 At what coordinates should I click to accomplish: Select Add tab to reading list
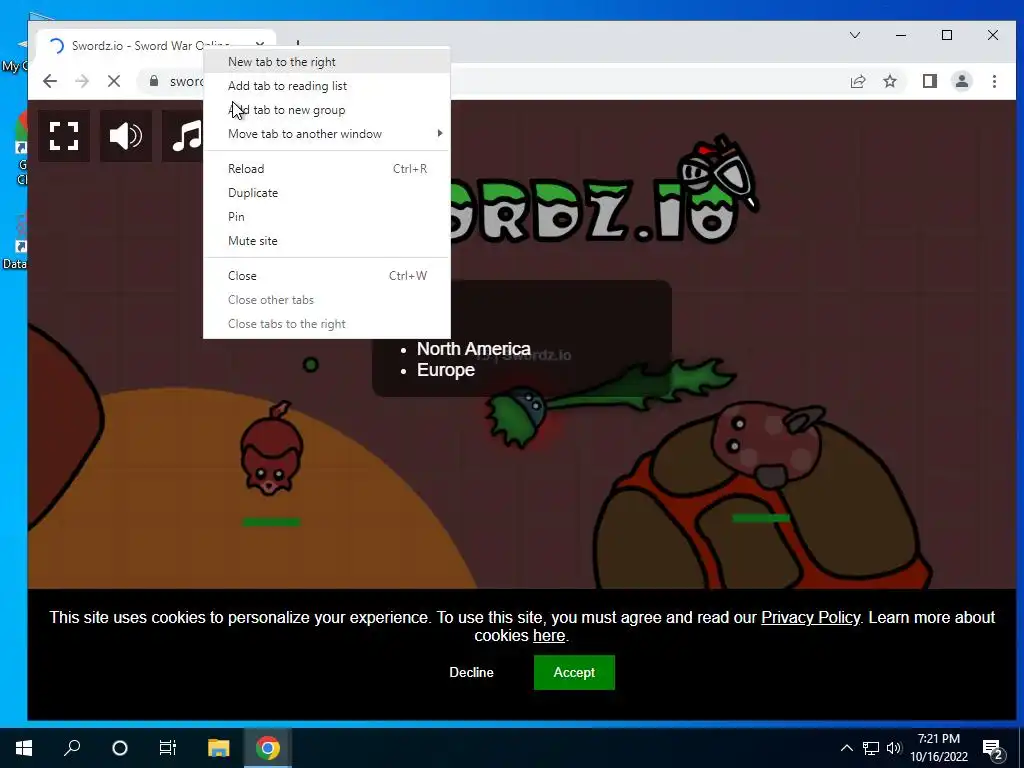coord(327,86)
